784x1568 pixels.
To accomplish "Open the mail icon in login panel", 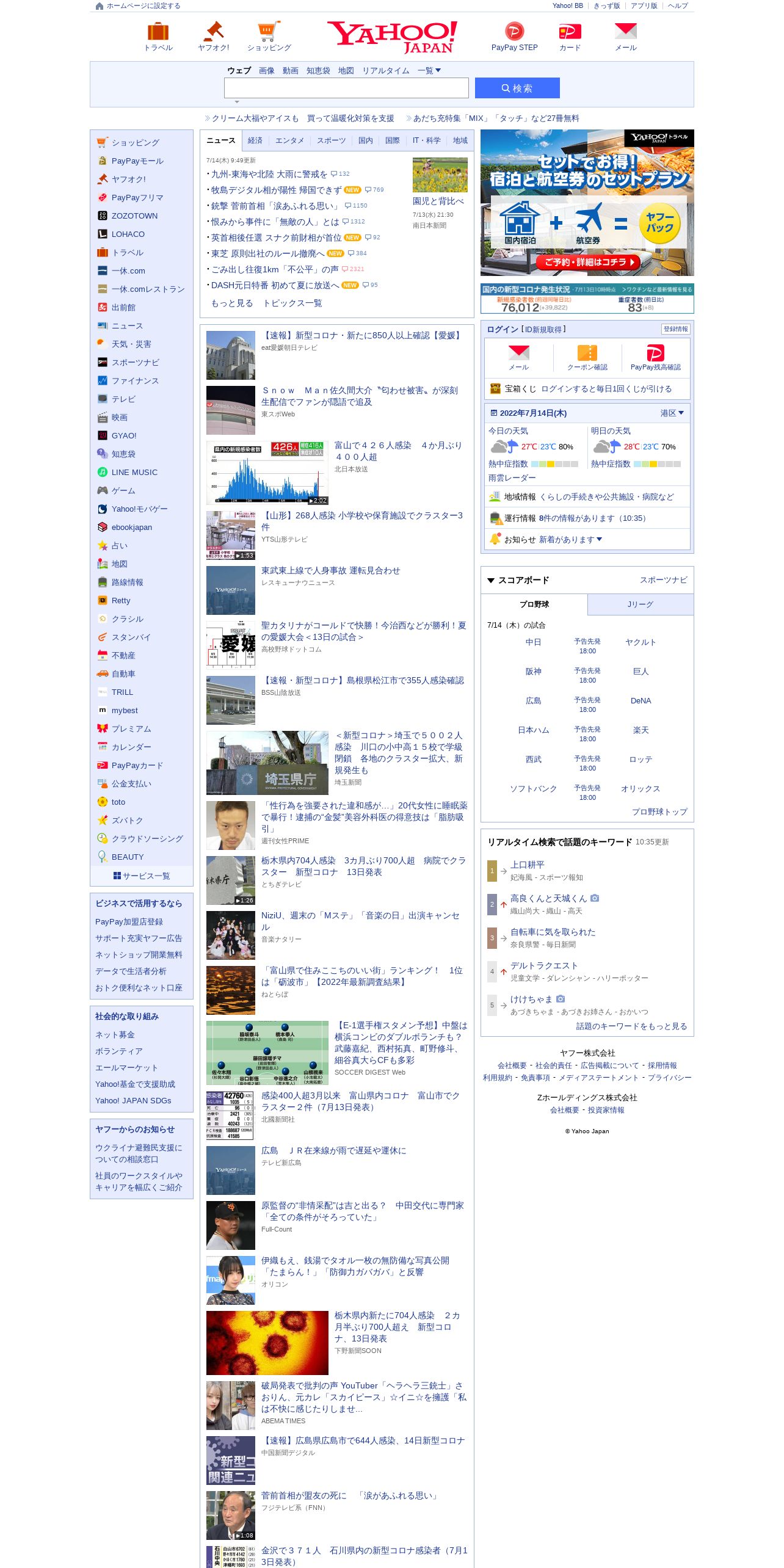I will pyautogui.click(x=519, y=352).
